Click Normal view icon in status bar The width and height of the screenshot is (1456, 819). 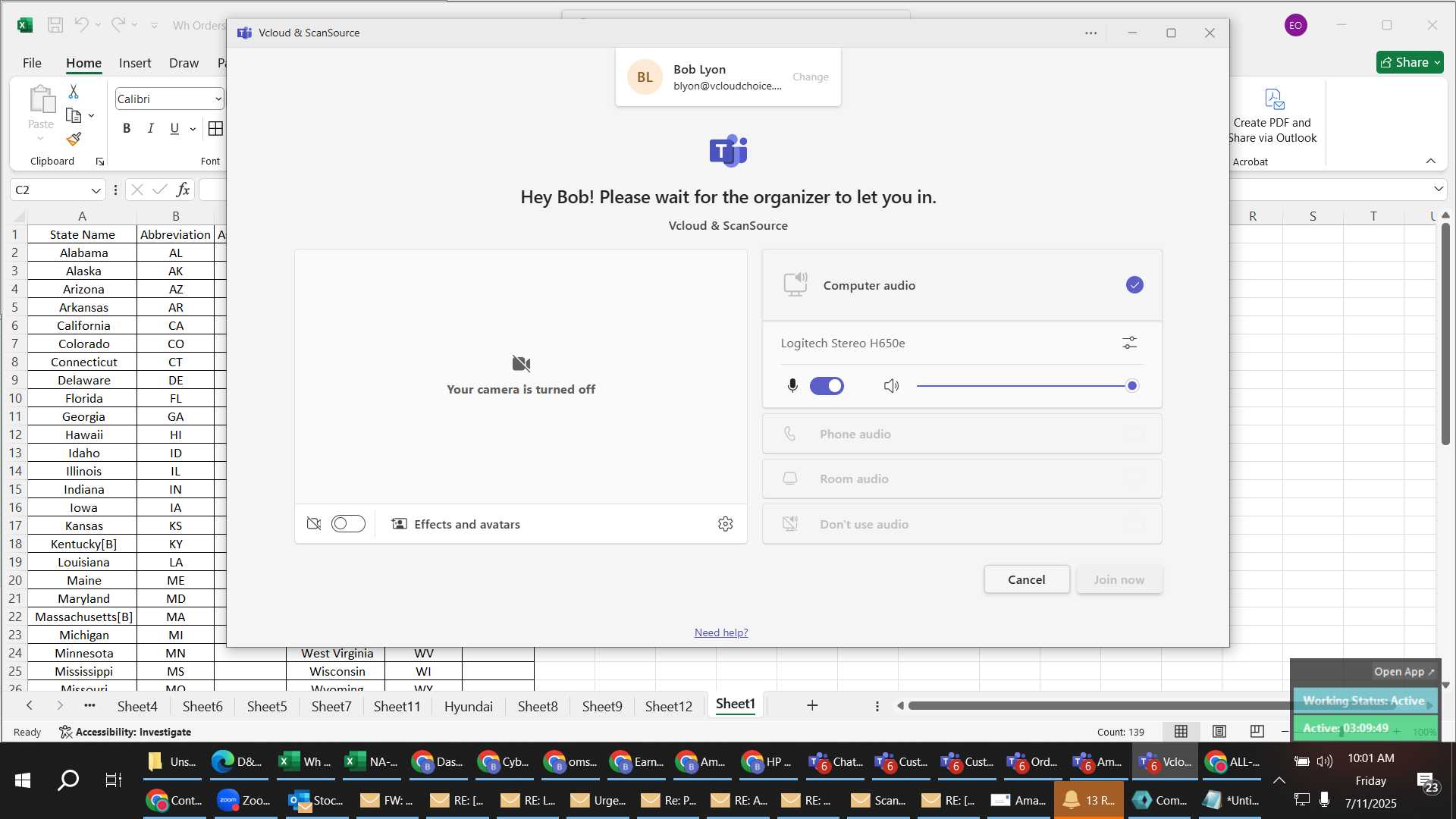(1181, 731)
